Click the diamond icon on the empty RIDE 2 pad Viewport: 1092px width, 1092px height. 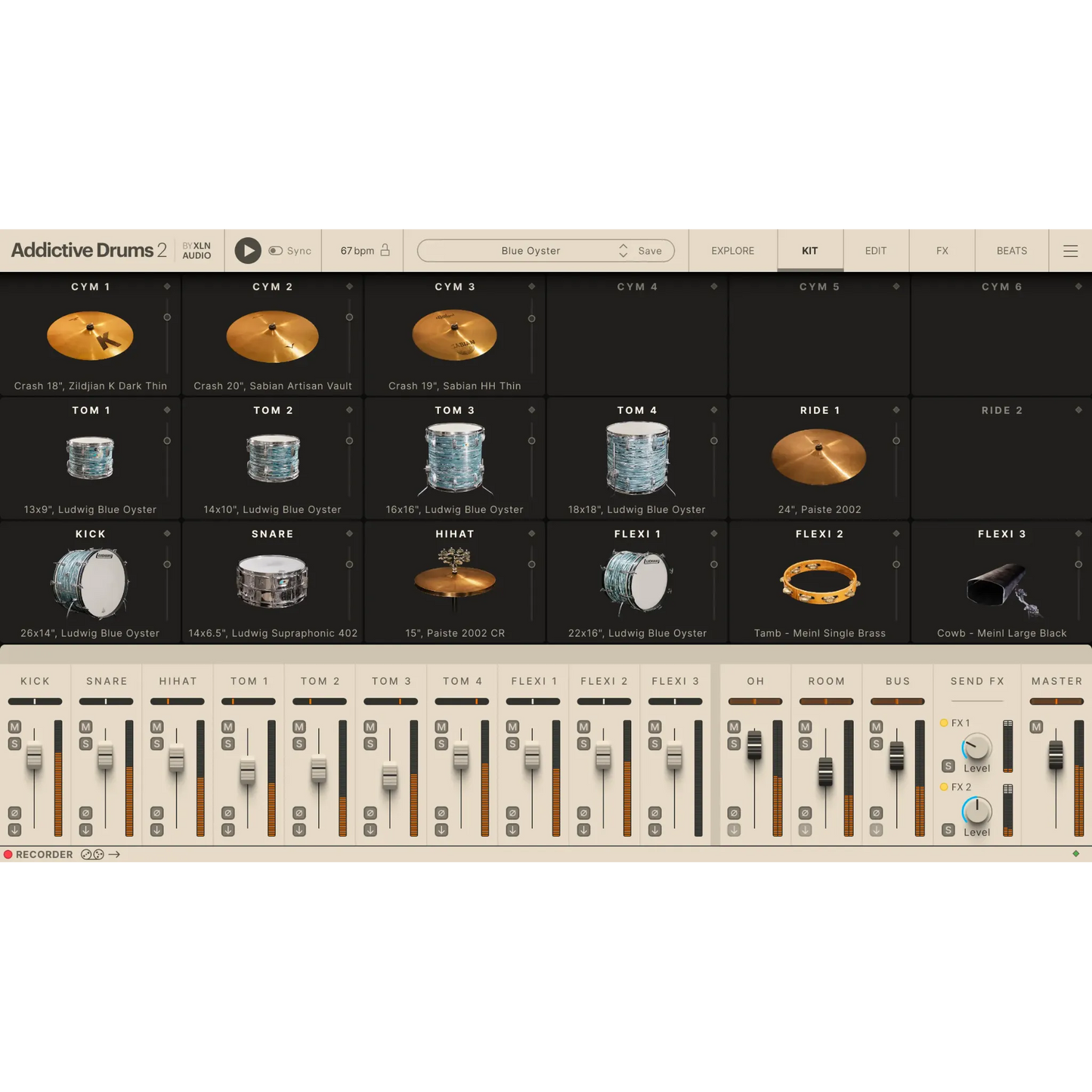(1078, 410)
